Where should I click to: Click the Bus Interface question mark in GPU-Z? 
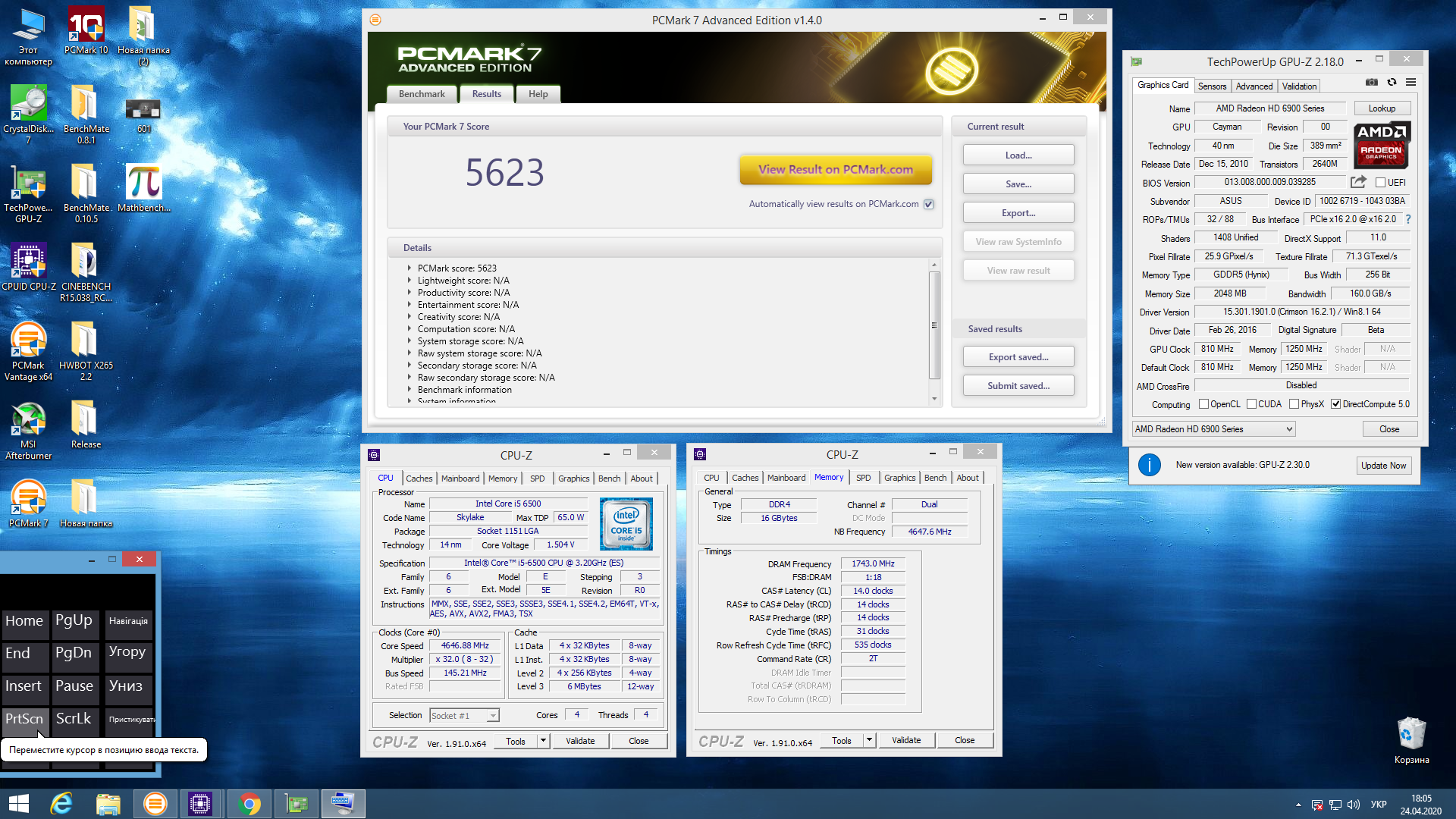point(1408,219)
